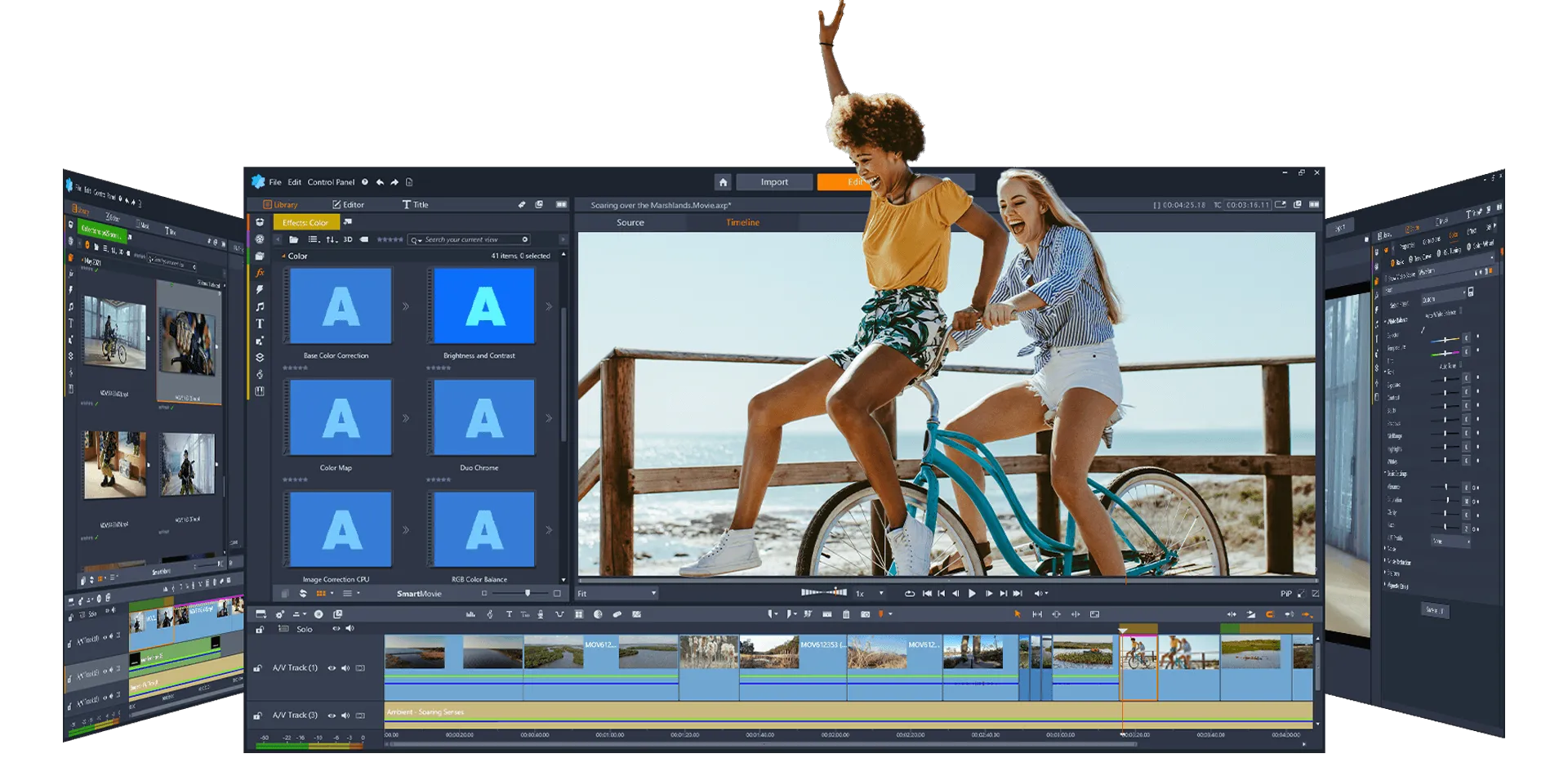Toggle the lock on A/V Track (1)
The image size is (1568, 776).
(258, 668)
